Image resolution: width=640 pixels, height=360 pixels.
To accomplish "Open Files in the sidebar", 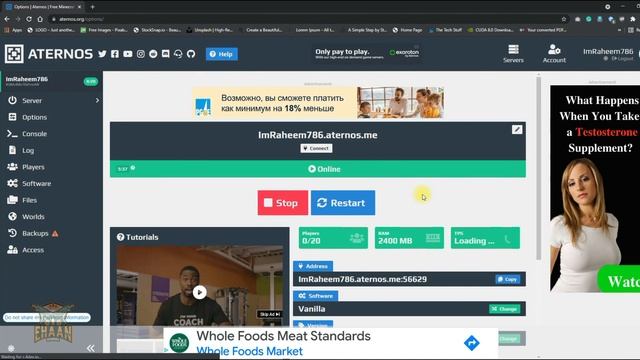I will click(29, 200).
